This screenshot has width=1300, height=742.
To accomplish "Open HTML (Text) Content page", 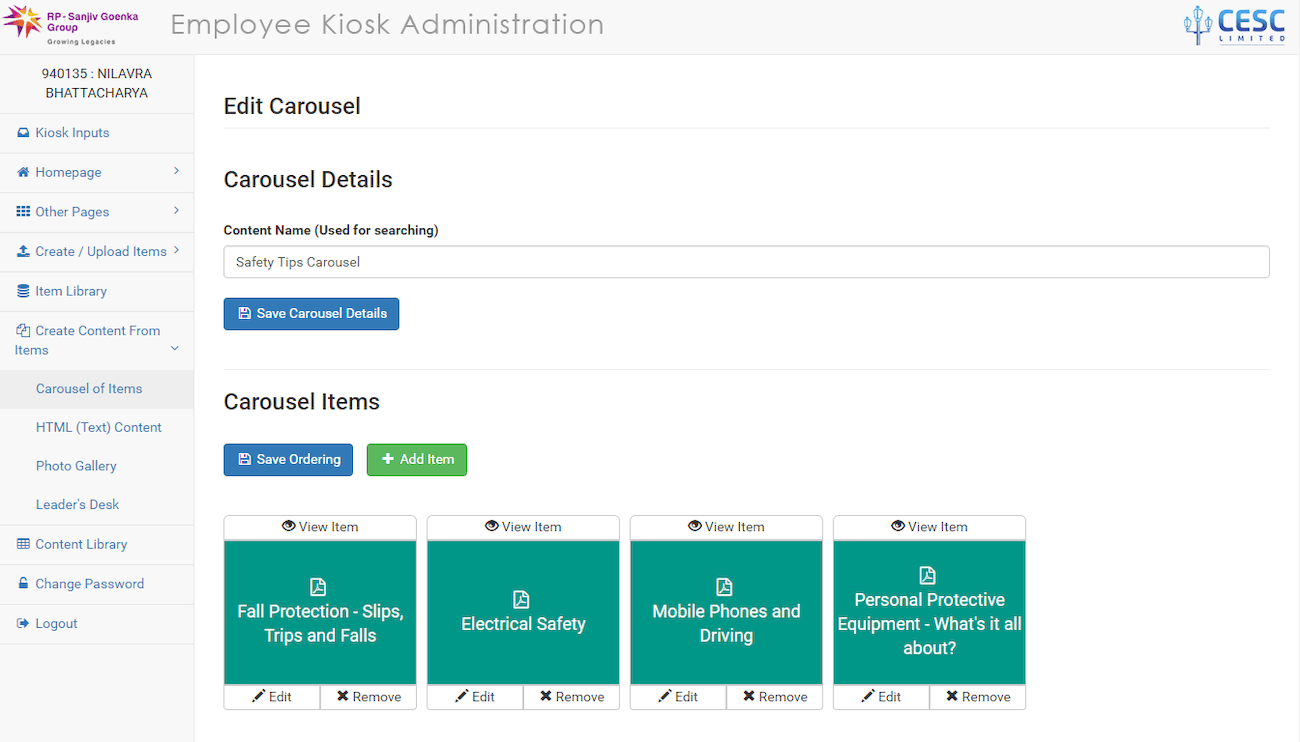I will tap(98, 427).
